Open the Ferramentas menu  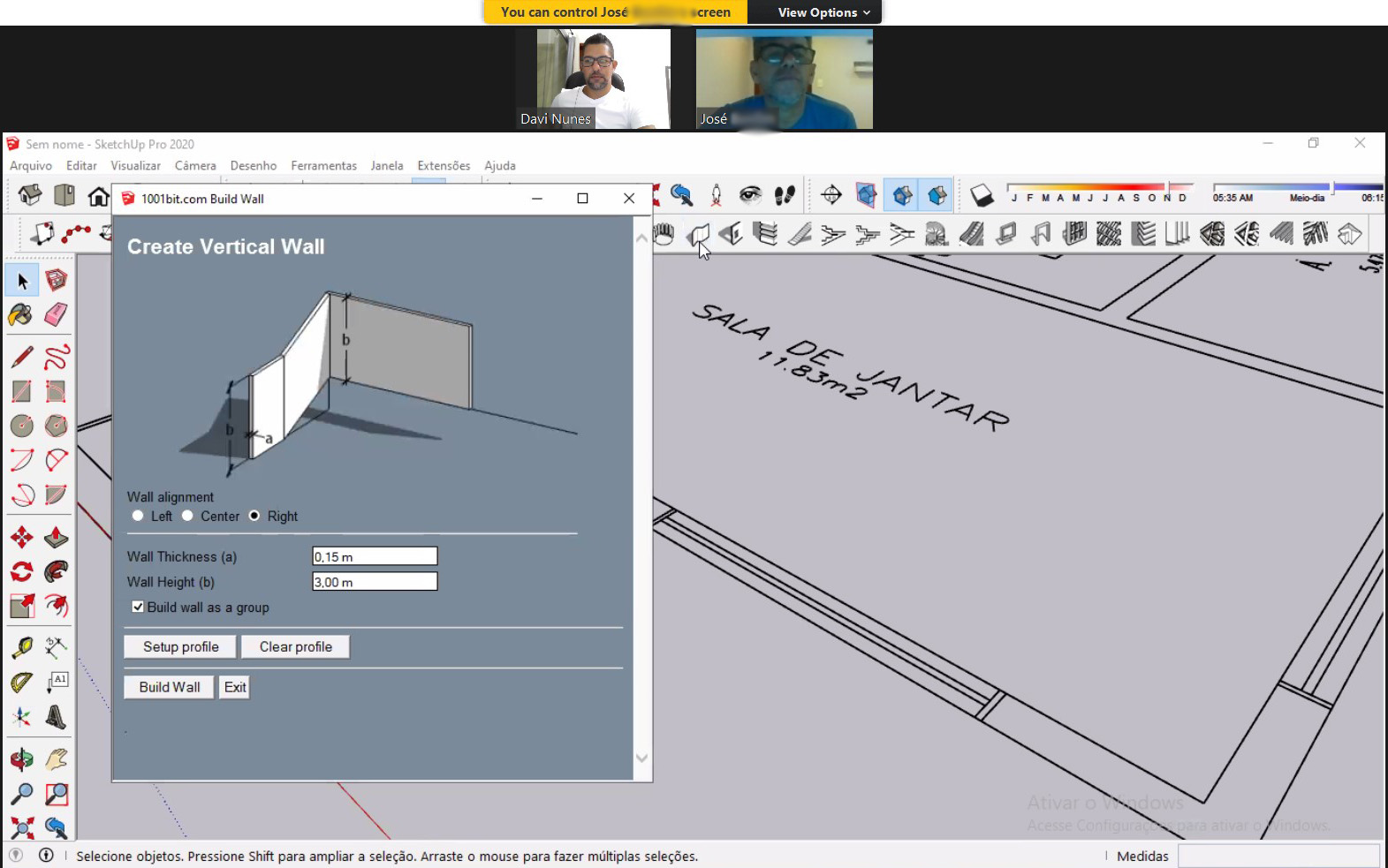[323, 165]
